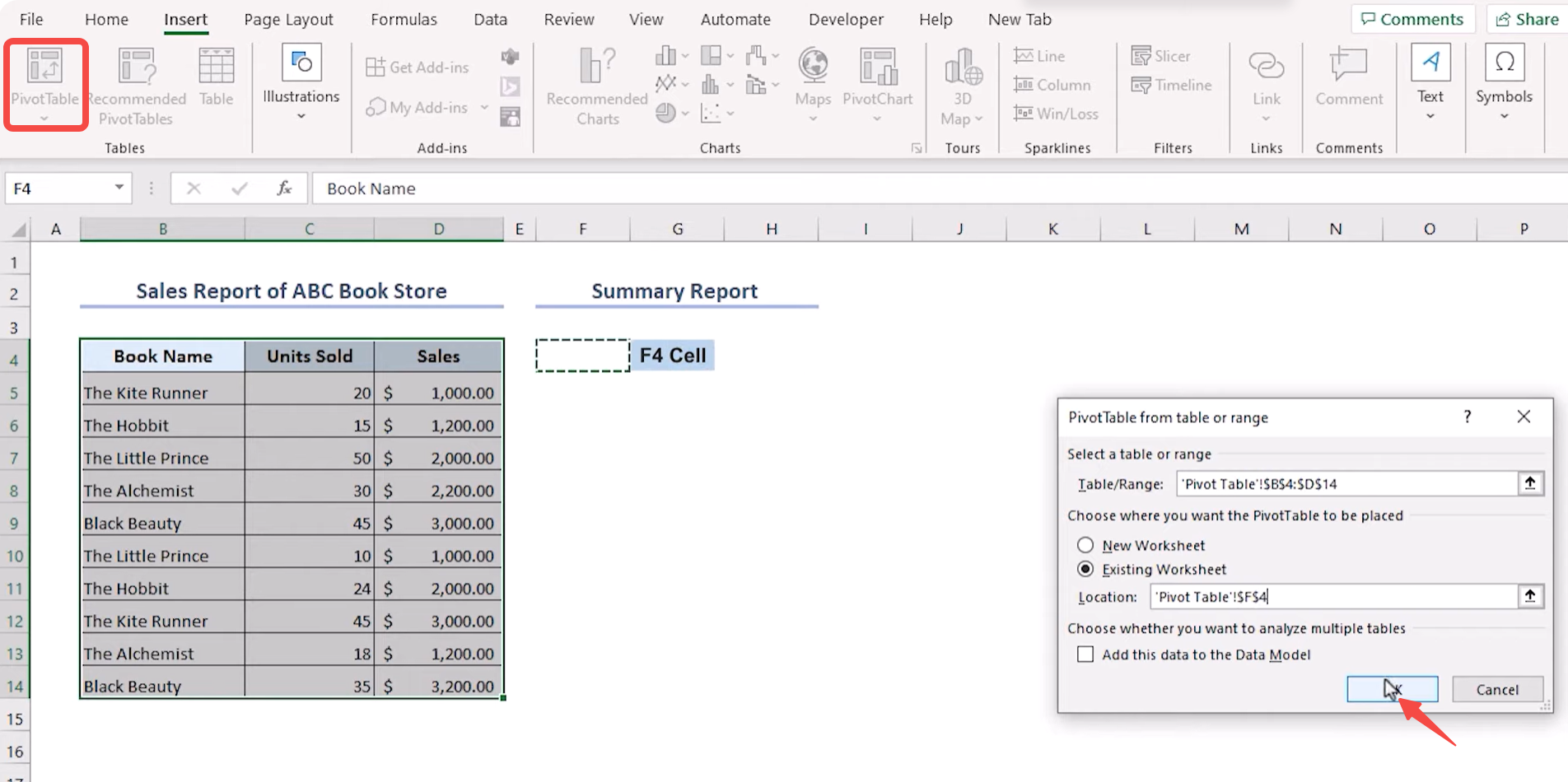
Task: Switch to the Developer tab
Action: (x=846, y=19)
